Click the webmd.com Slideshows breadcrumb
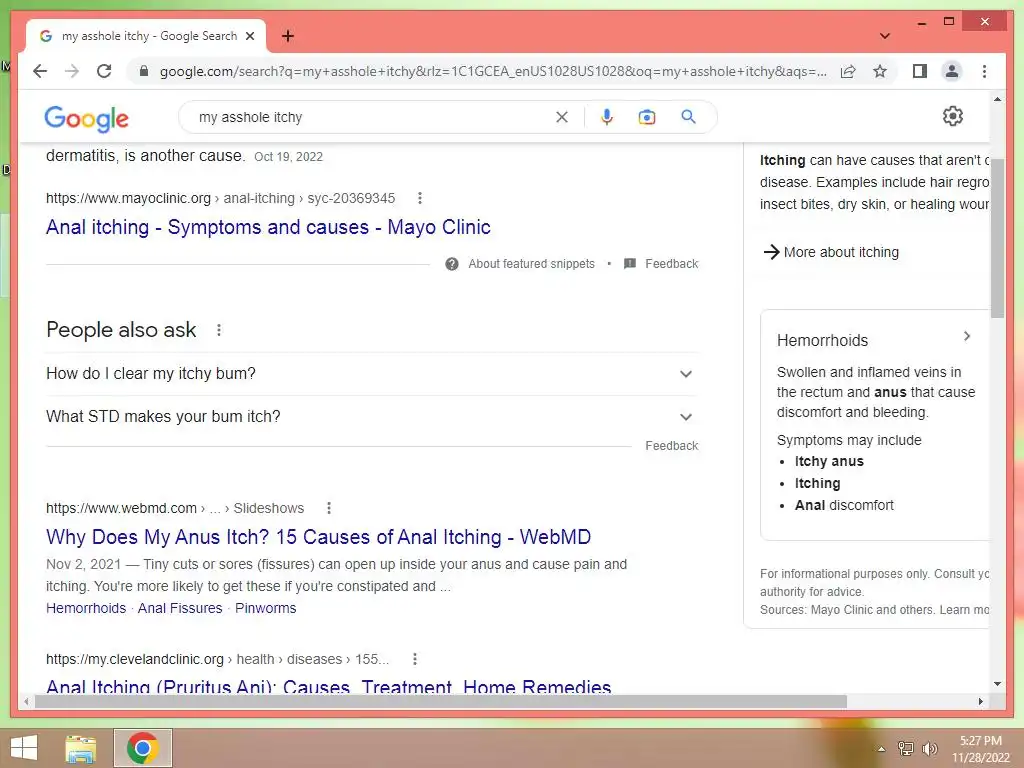This screenshot has height=768, width=1024. [174, 508]
